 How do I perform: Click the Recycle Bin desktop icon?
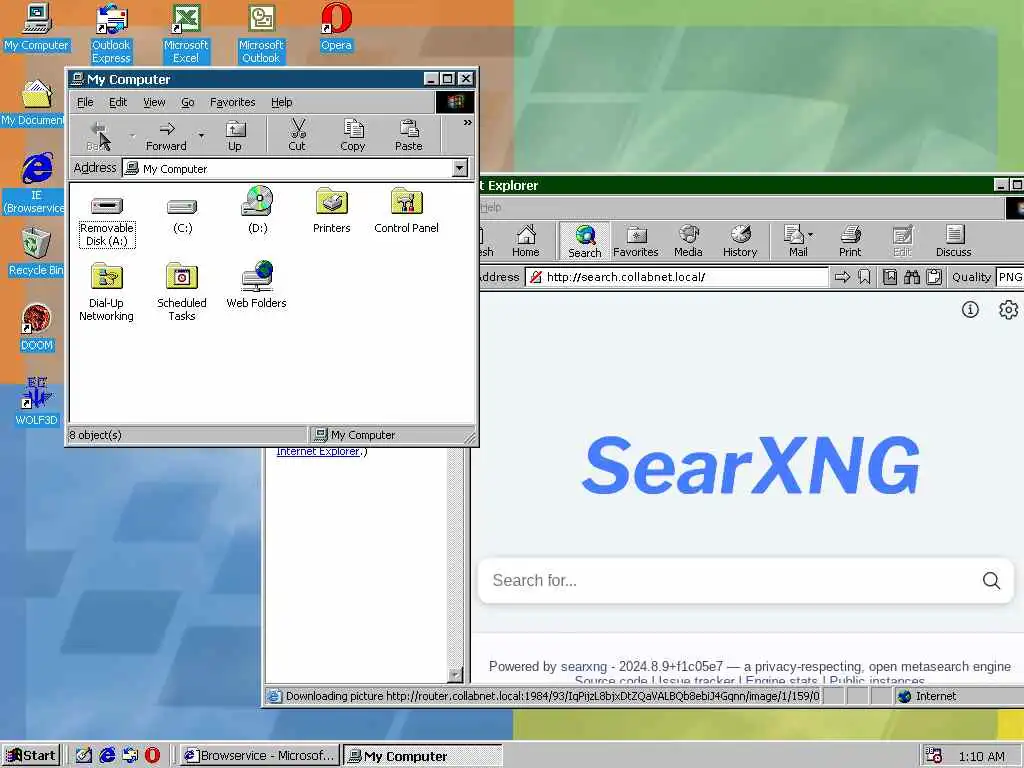[36, 252]
